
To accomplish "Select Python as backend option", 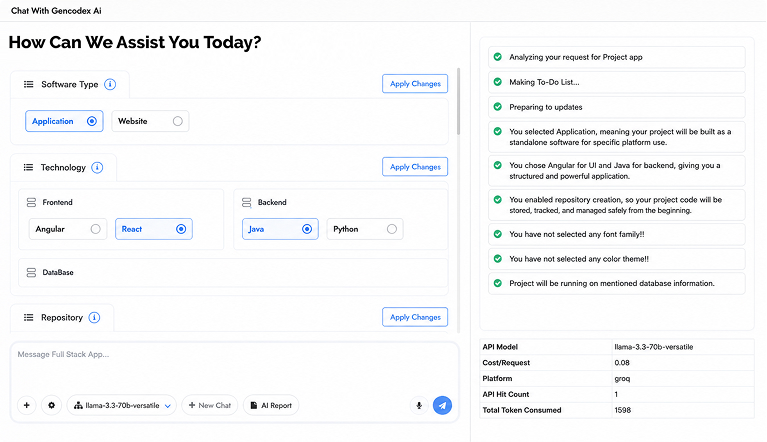I will click(365, 229).
